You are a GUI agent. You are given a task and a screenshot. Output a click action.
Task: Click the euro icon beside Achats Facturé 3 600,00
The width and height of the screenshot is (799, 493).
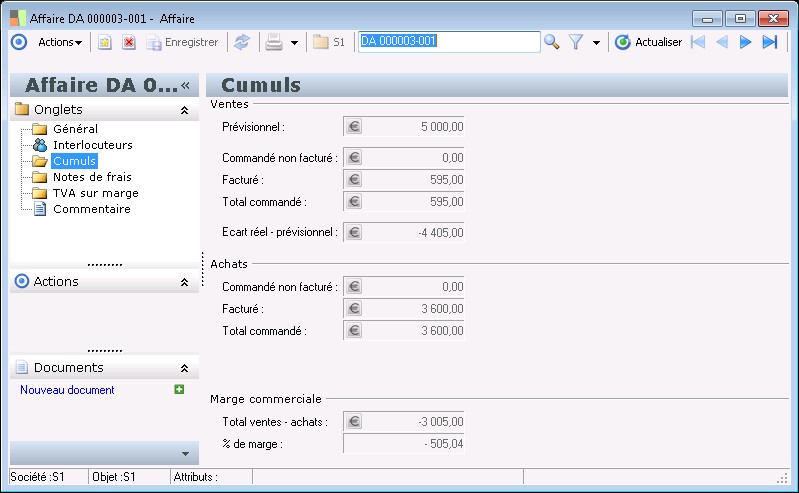pos(354,308)
